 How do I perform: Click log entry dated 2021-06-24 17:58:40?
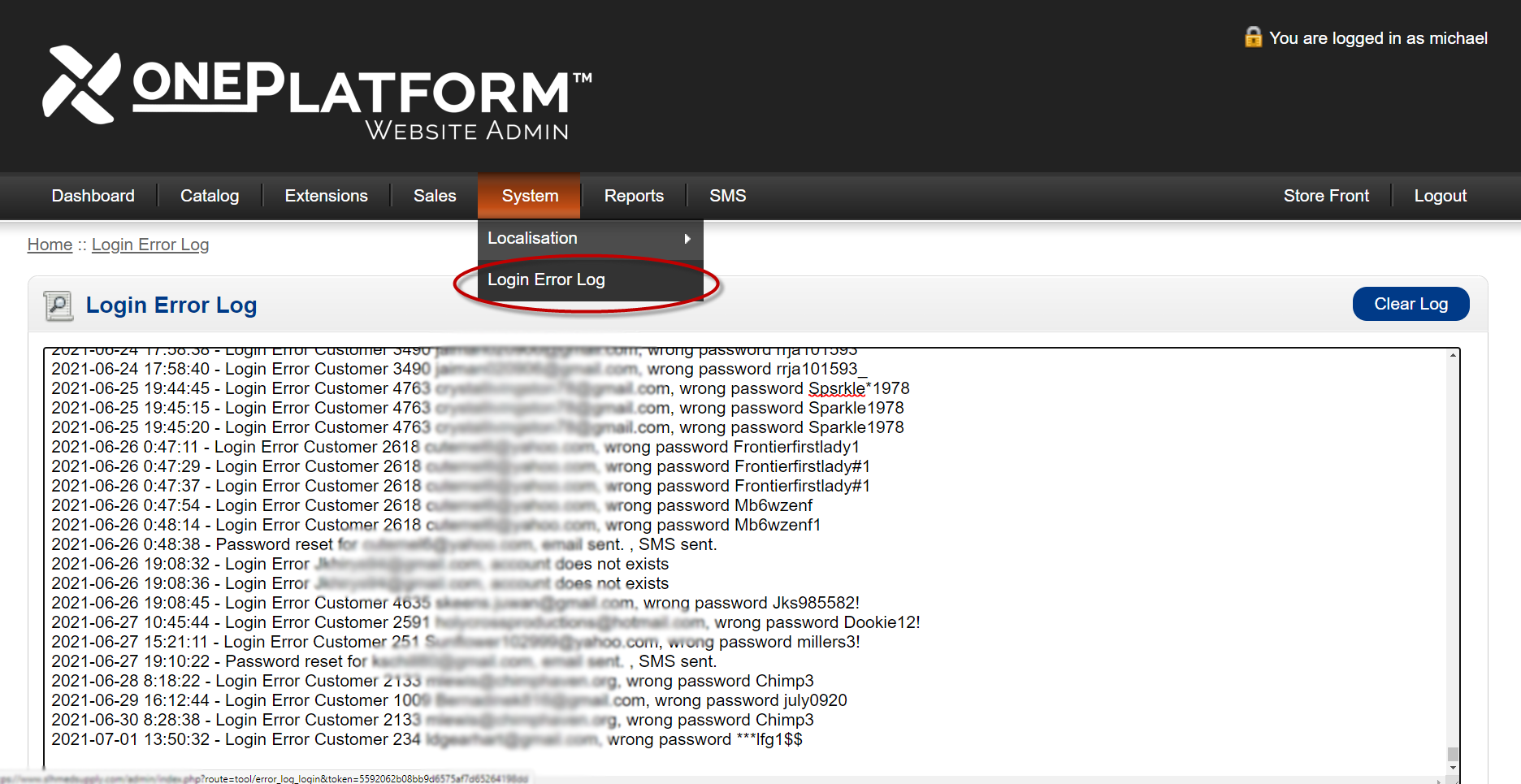[460, 370]
